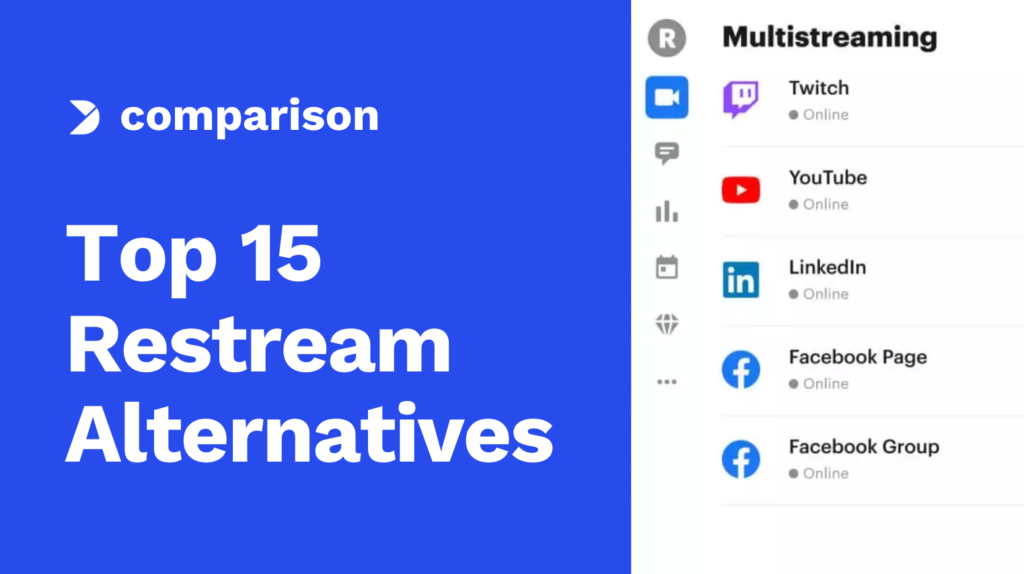
Task: Select the LinkedIn channel name
Action: click(x=827, y=267)
